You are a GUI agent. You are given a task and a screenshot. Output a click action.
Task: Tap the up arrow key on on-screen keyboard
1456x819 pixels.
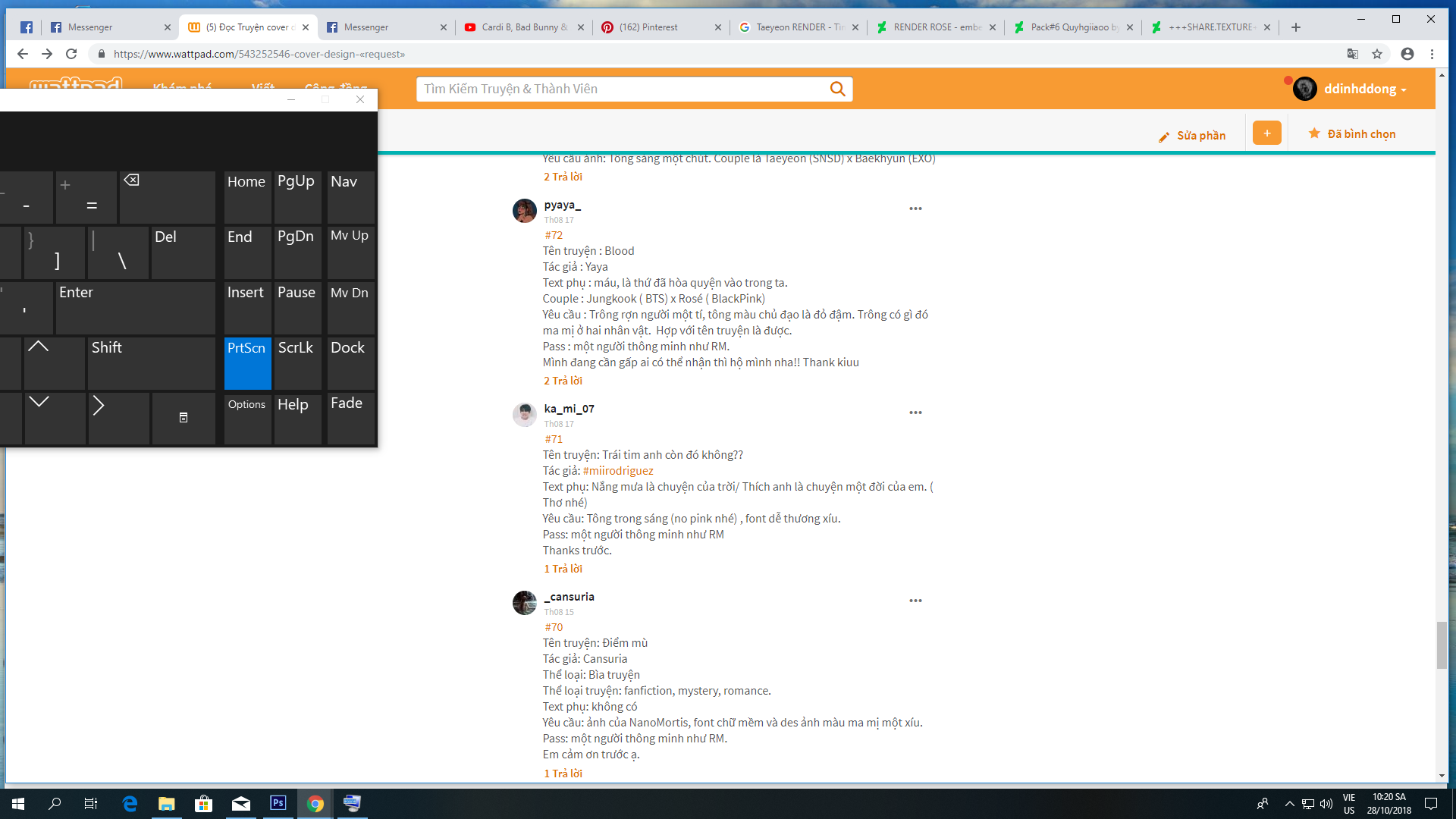coord(55,362)
